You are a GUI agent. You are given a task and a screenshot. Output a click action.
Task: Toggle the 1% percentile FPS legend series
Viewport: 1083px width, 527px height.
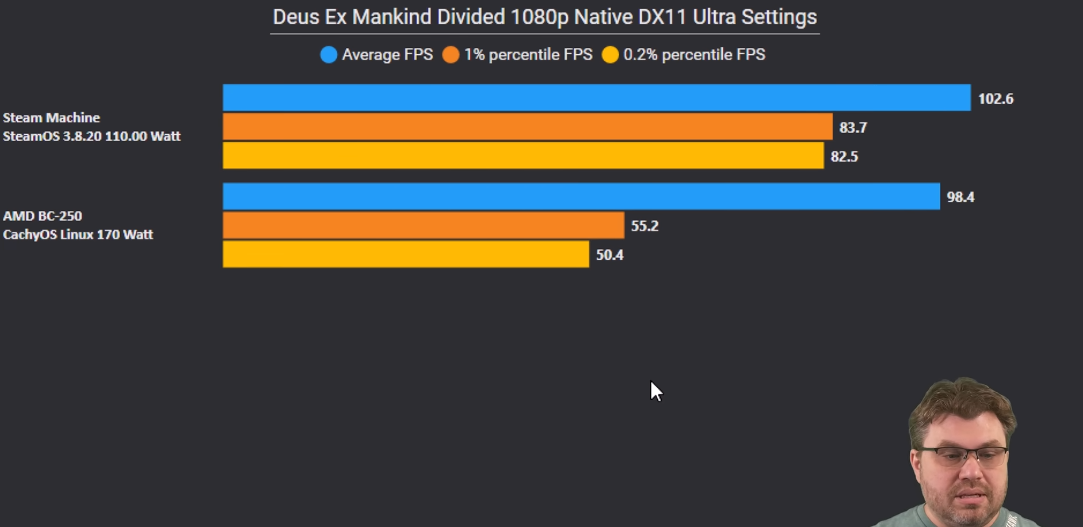click(517, 55)
